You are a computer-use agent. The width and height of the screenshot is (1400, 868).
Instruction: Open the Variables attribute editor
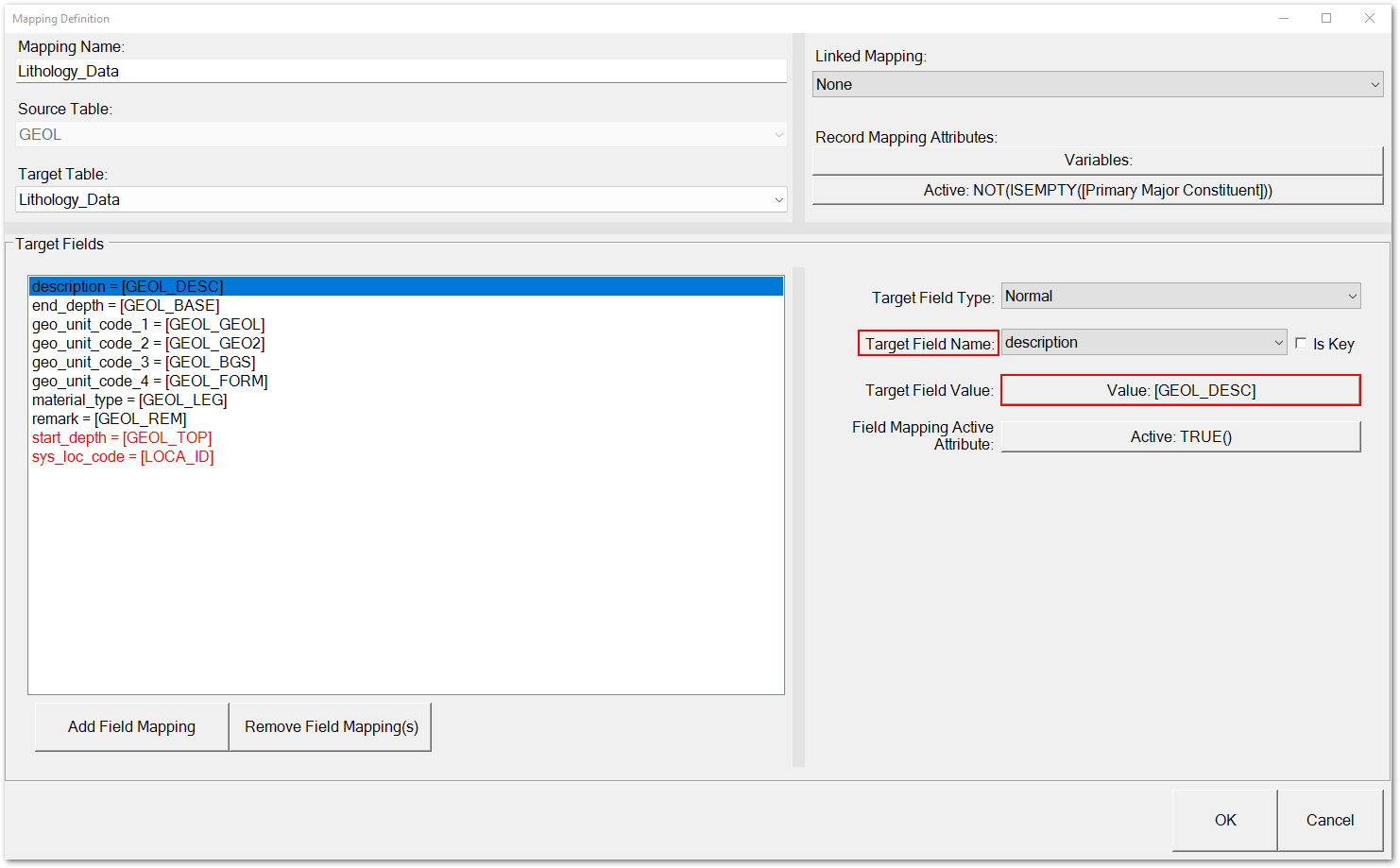[x=1097, y=161]
